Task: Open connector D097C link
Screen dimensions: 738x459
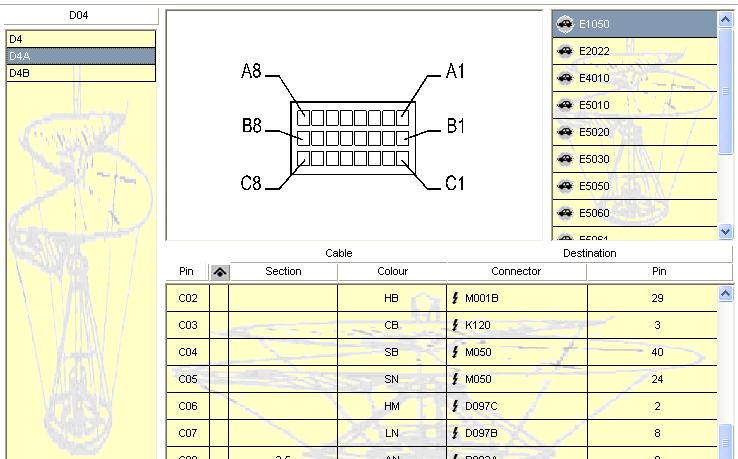Action: coord(481,406)
